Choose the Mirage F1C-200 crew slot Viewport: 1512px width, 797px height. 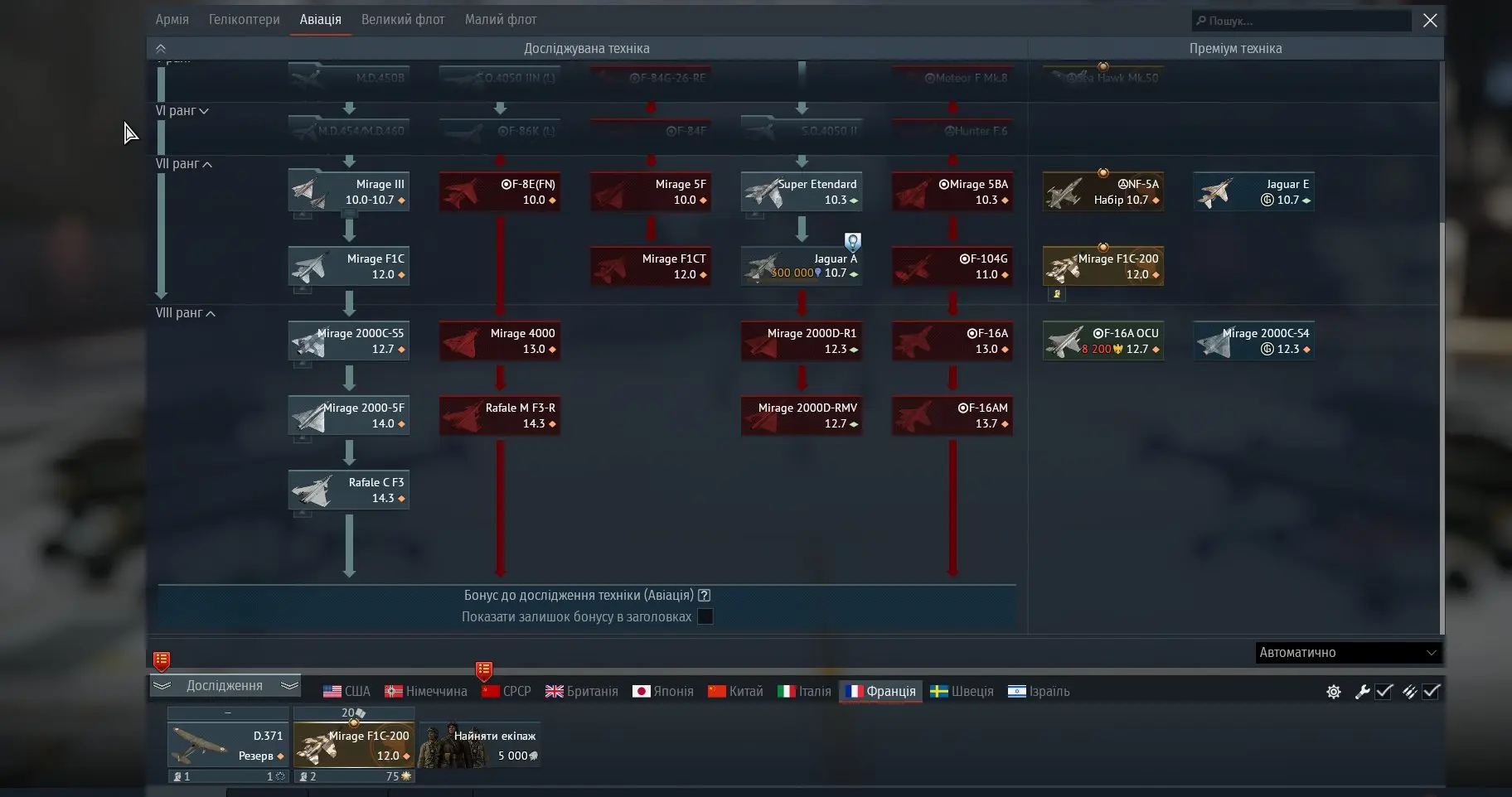354,746
